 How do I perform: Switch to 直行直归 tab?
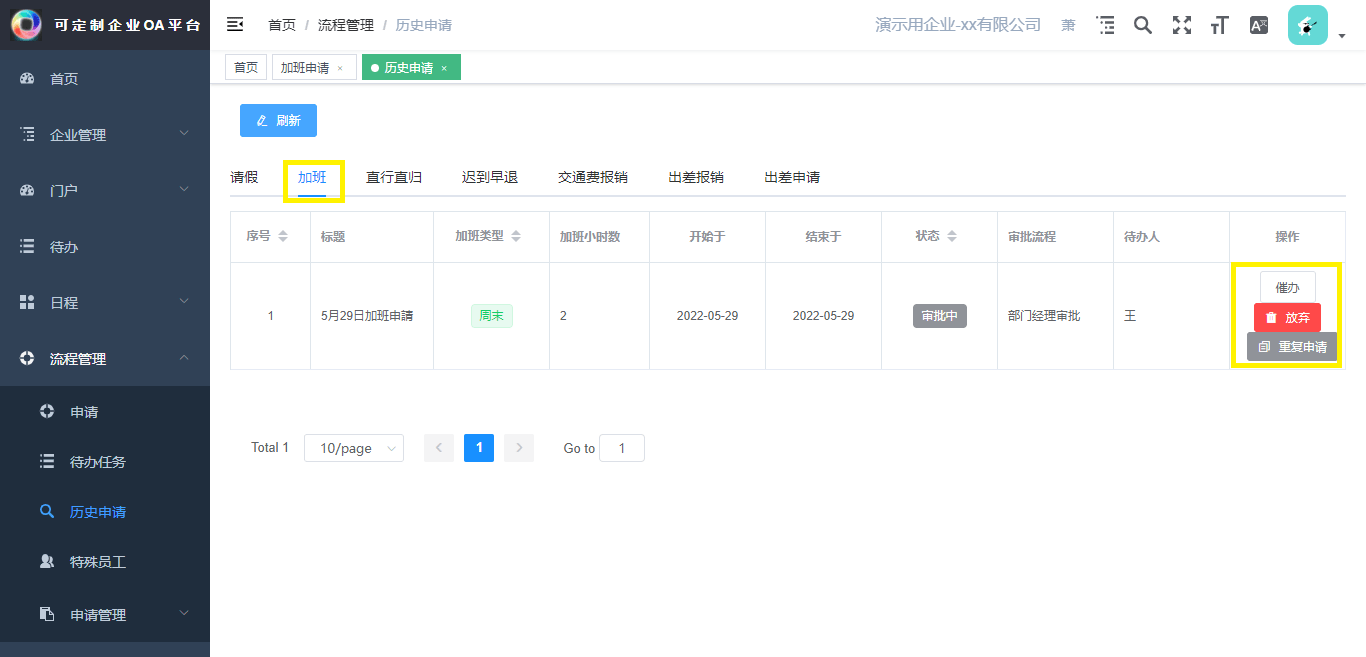[394, 177]
